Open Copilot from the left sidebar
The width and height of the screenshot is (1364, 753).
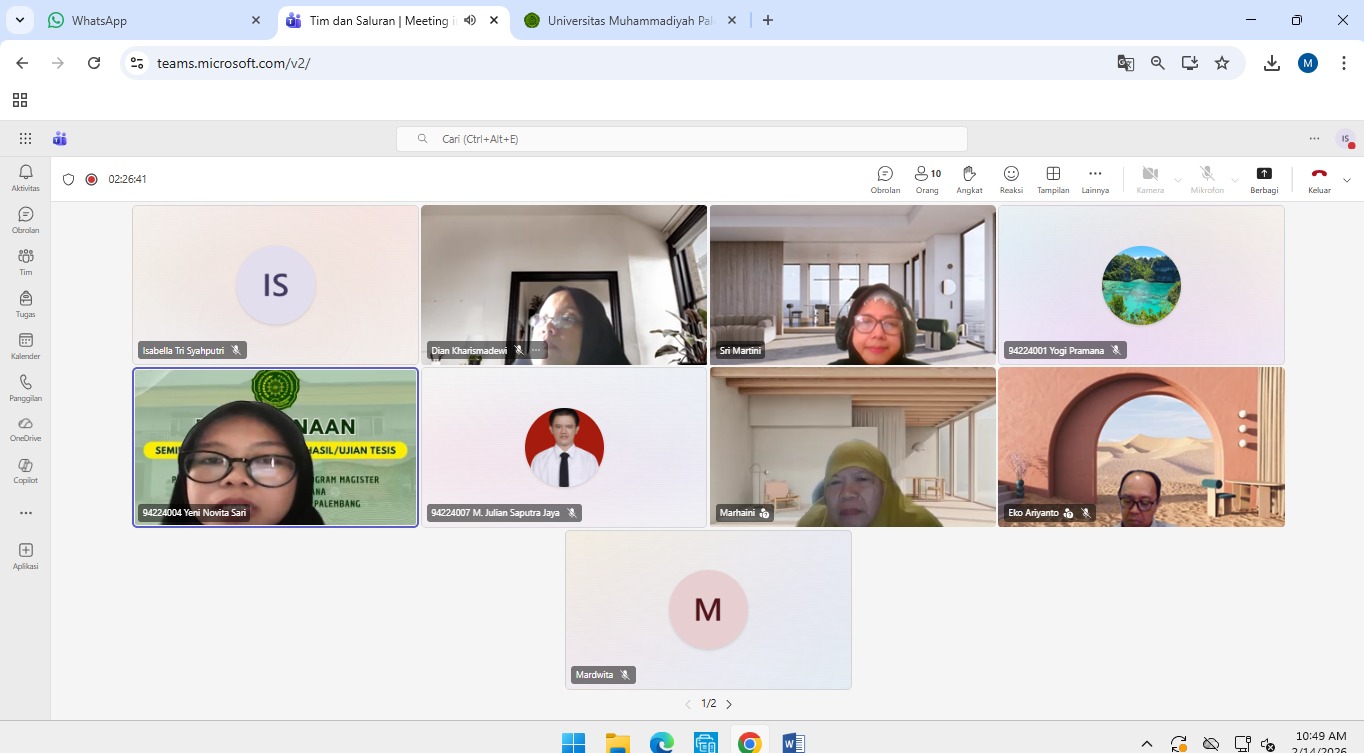click(x=26, y=470)
